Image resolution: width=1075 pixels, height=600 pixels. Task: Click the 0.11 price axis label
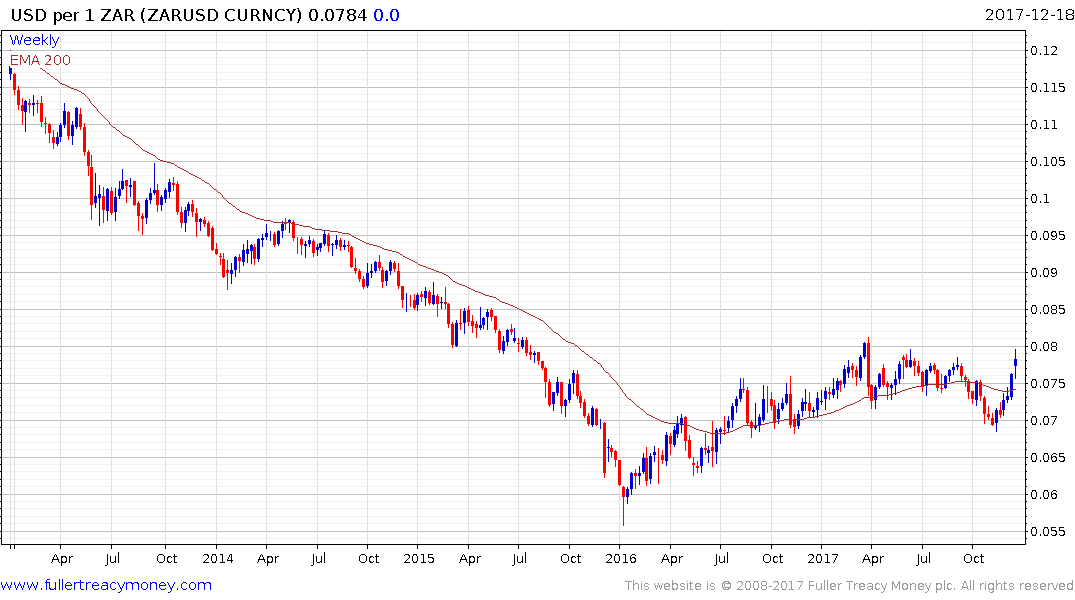[x=1043, y=124]
